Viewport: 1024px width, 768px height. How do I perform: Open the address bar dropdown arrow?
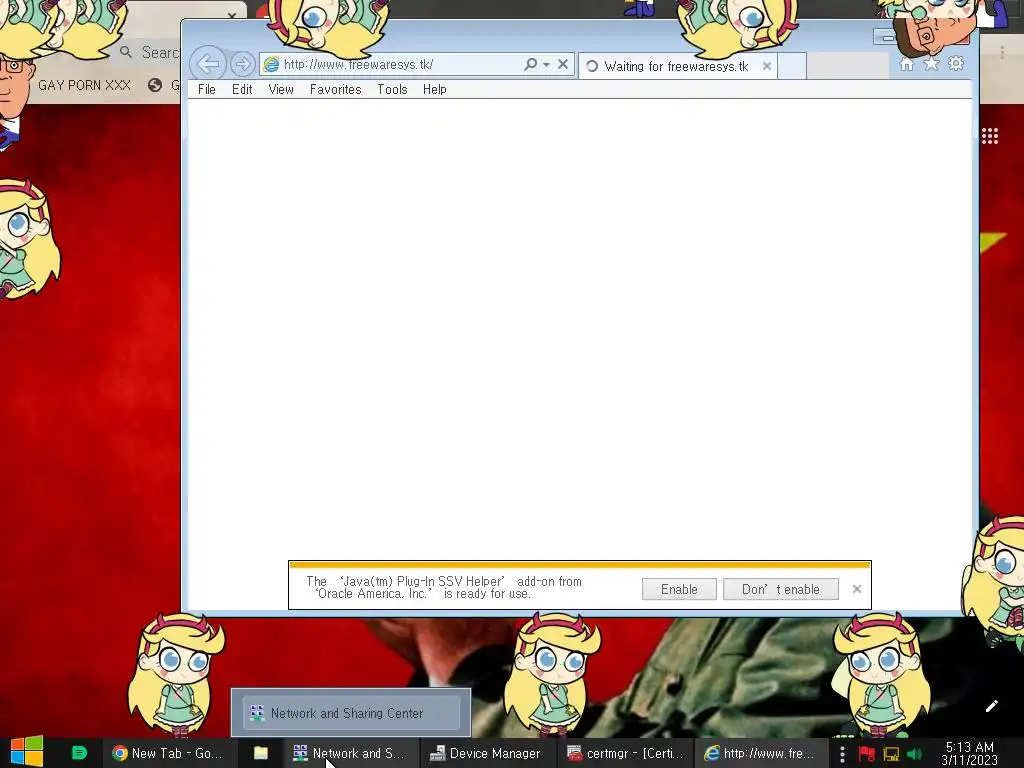[546, 64]
